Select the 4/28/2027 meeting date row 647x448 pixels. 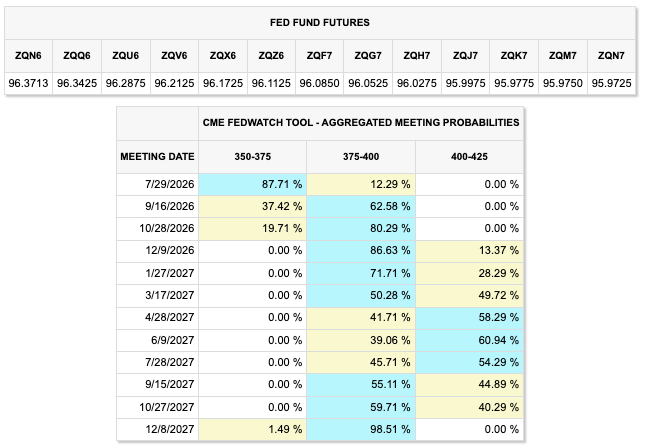coord(320,318)
